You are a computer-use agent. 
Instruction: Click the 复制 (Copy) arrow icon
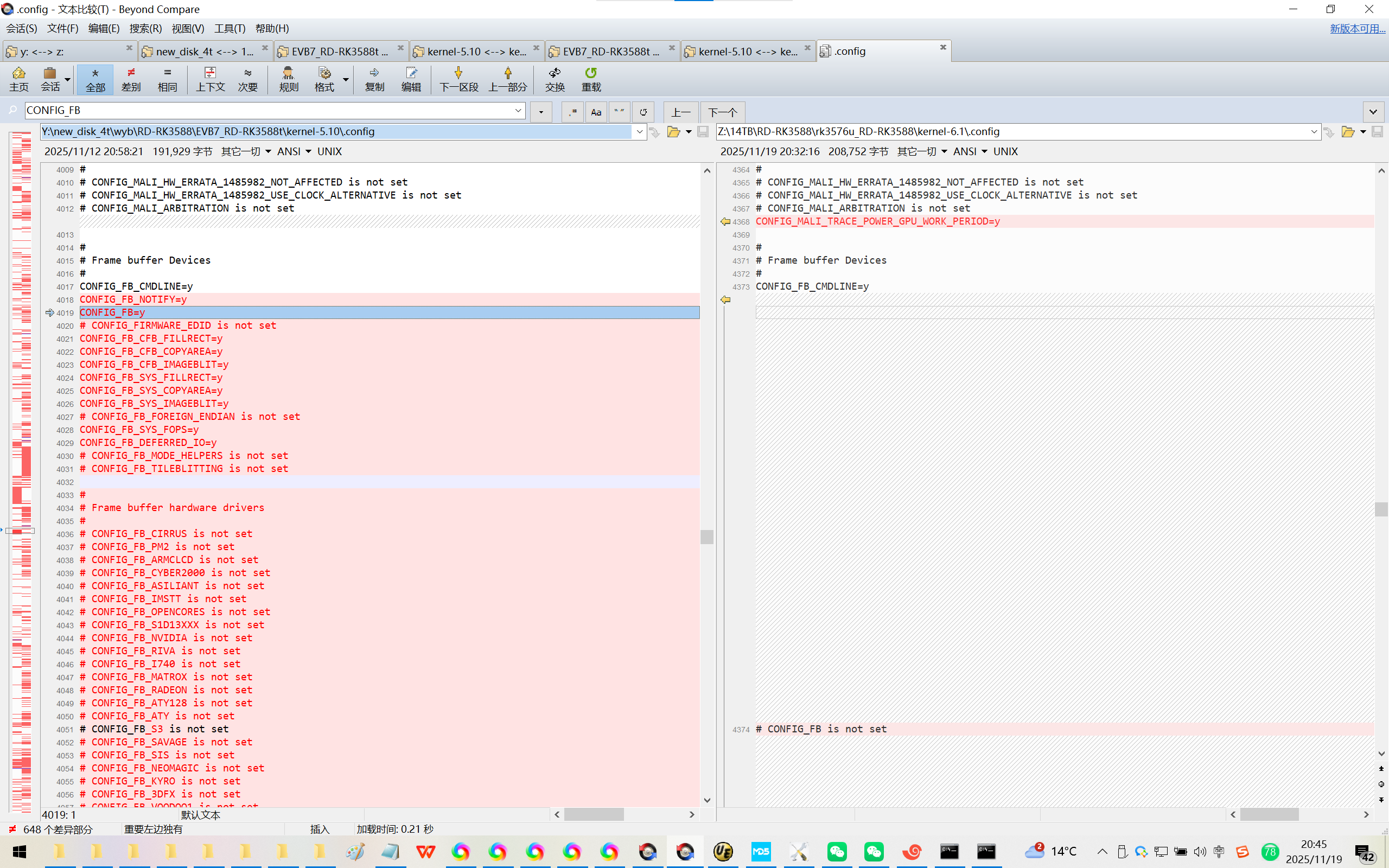click(x=374, y=79)
